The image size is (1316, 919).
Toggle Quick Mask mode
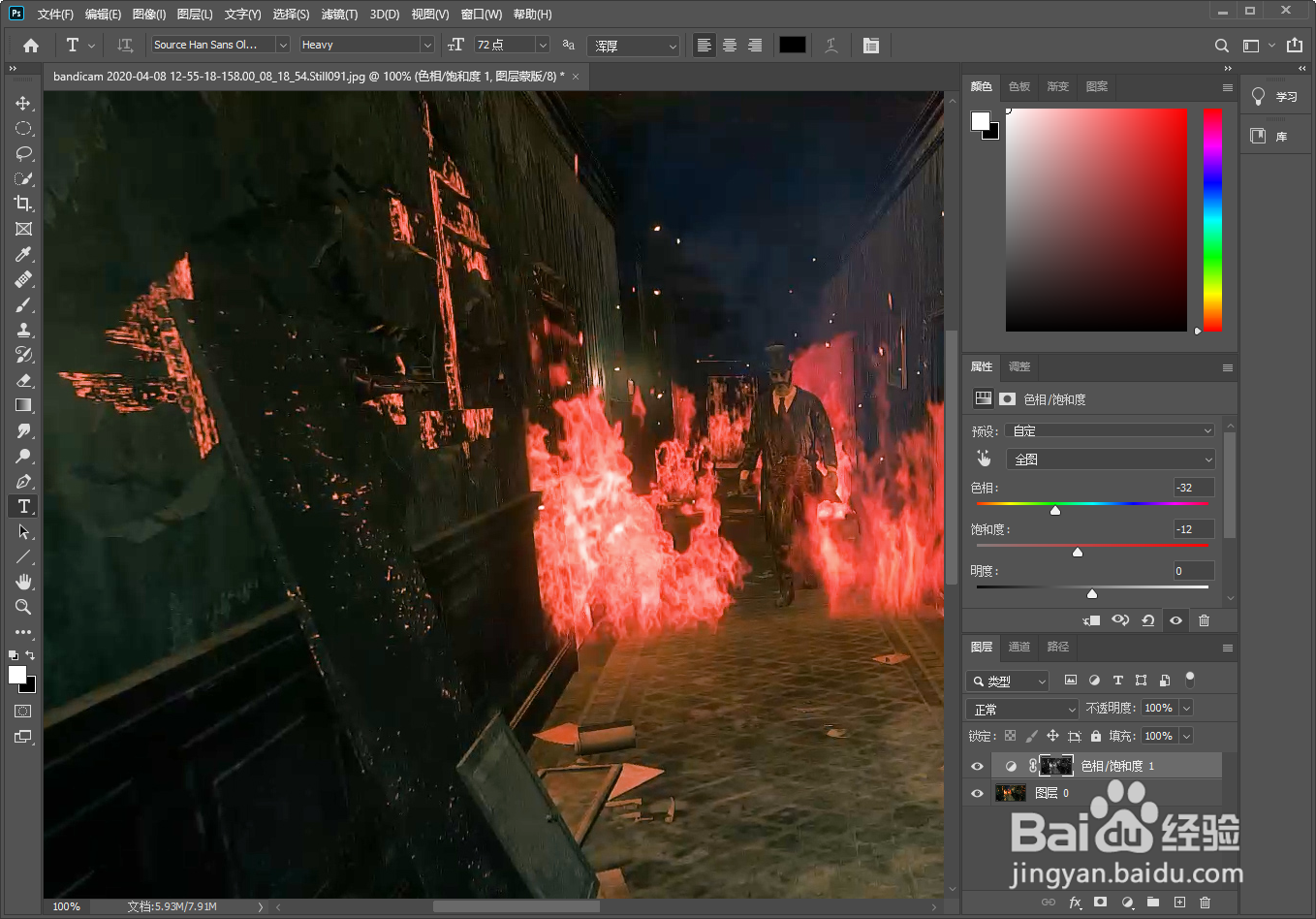23,712
